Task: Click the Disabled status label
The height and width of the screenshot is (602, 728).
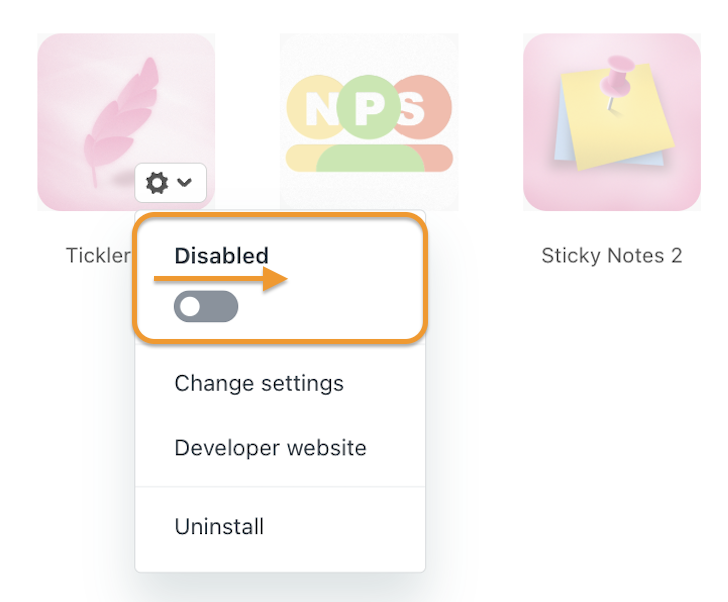Action: pos(221,256)
